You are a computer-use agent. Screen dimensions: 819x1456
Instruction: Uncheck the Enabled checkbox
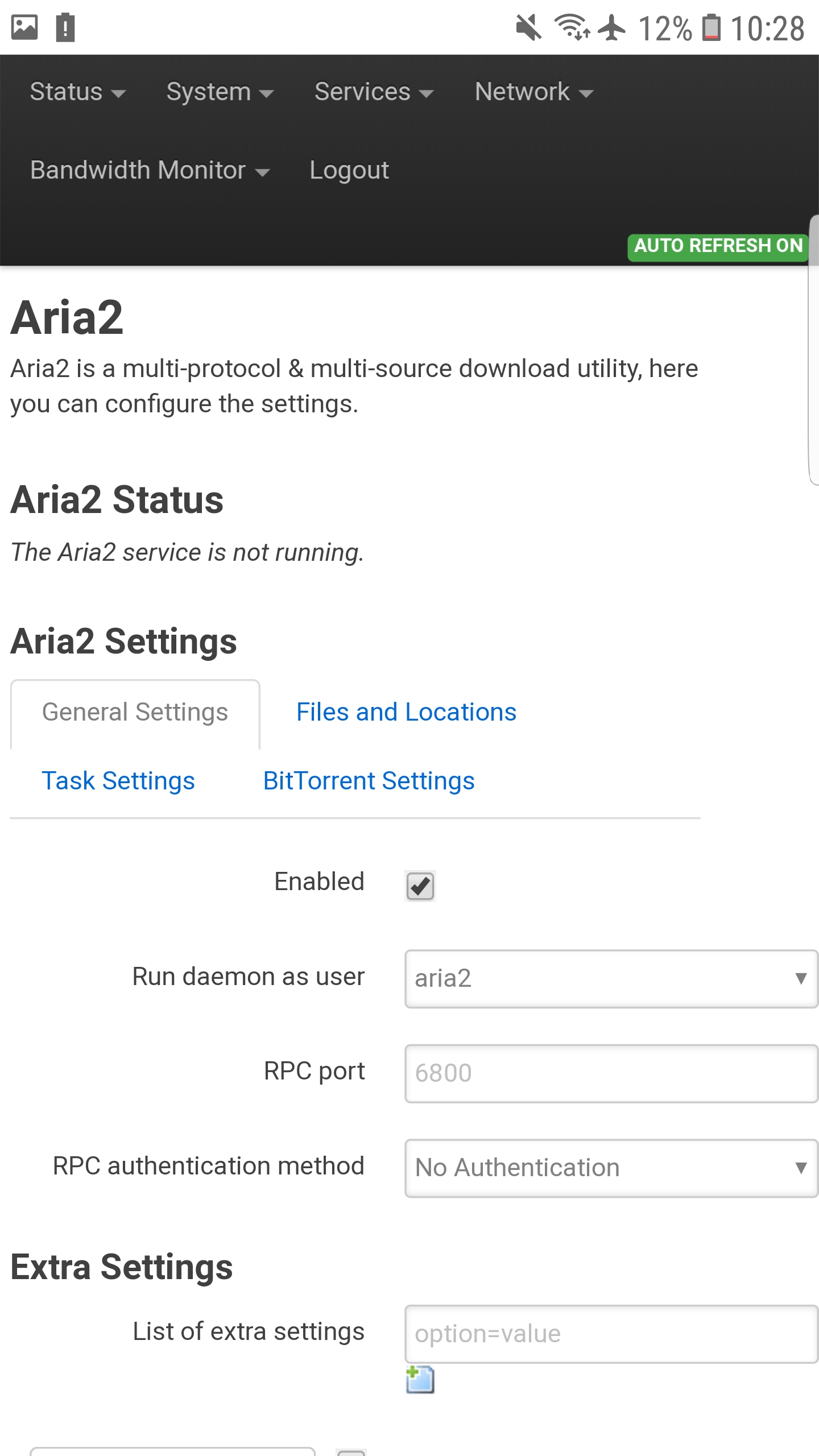[420, 886]
